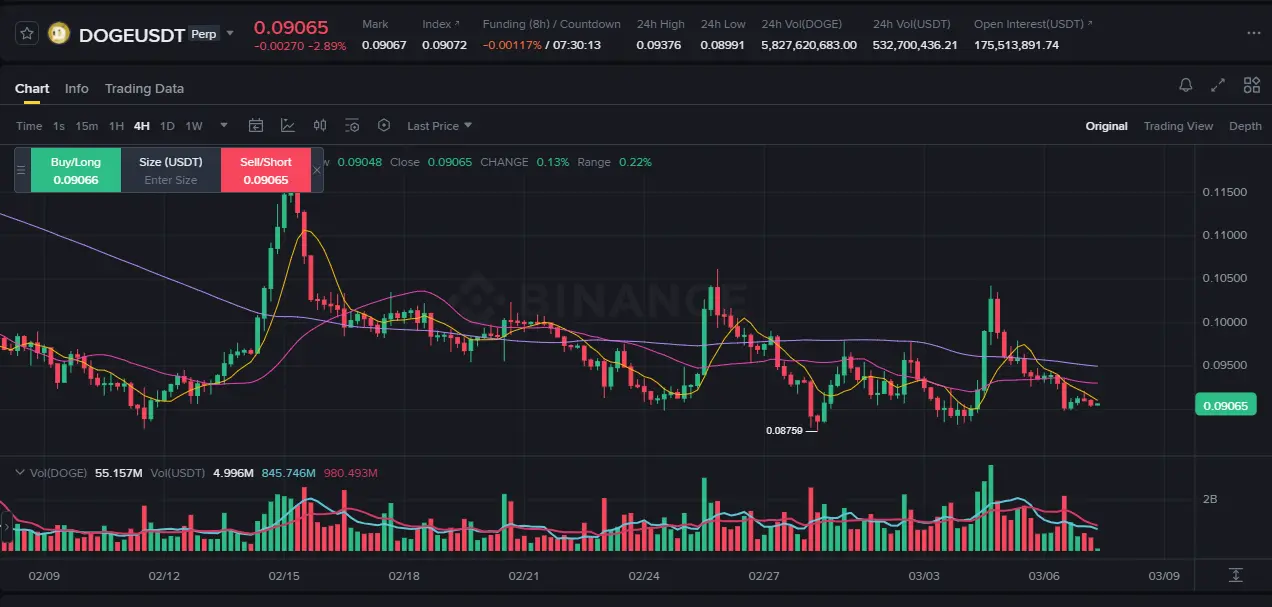Open the DOGEUSDT pair selector dropdown arrow
Screen dimensions: 1272x607
click(x=230, y=33)
